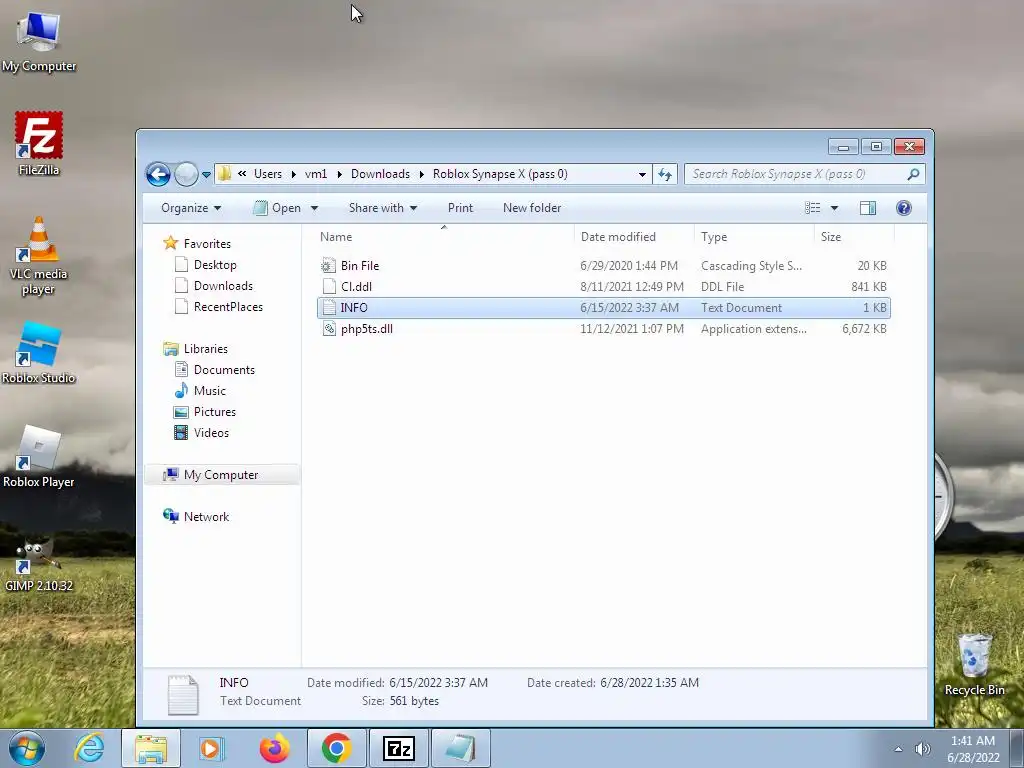Expand the address bar history dropdown

642,174
